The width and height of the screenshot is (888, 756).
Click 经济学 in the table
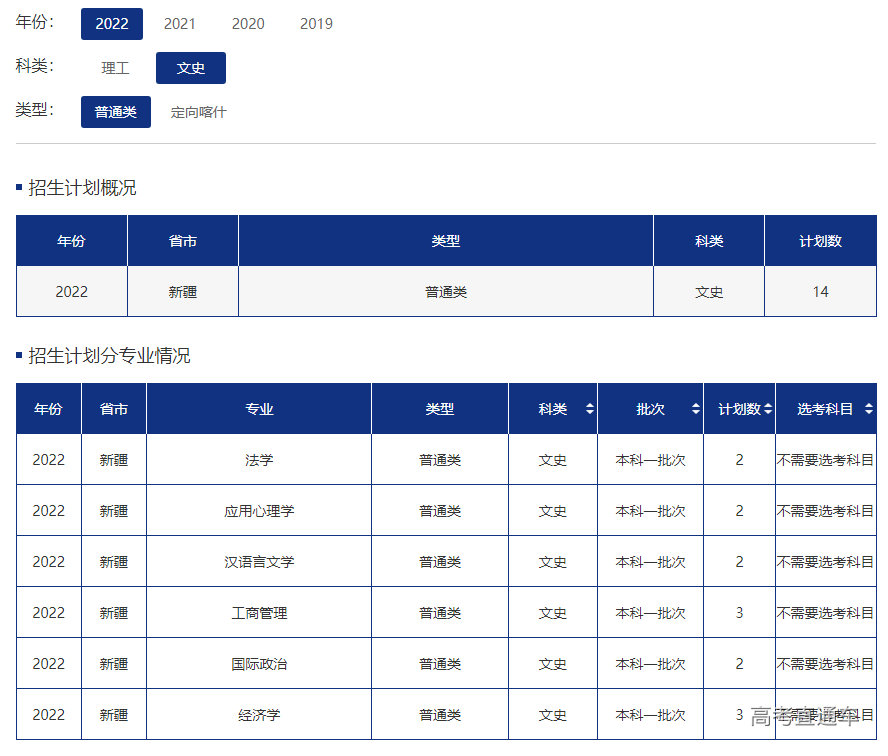[259, 715]
